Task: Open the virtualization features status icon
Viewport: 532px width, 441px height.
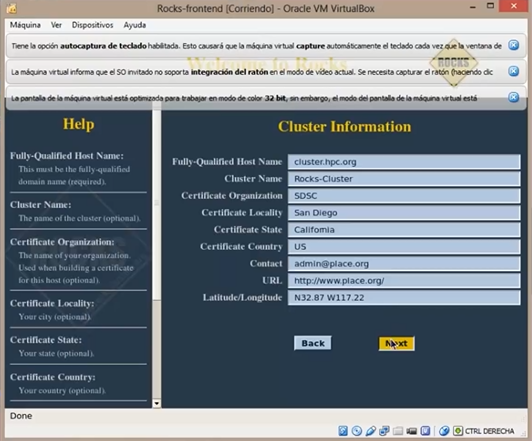Action: (425, 431)
